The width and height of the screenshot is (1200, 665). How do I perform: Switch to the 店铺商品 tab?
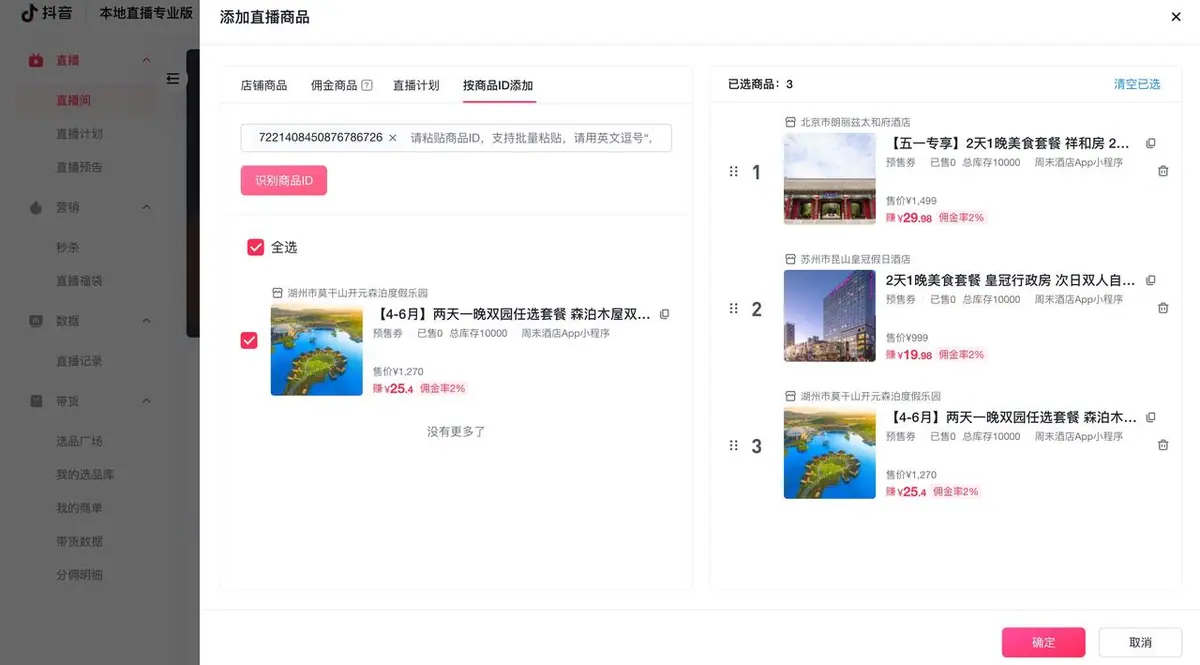[264, 85]
